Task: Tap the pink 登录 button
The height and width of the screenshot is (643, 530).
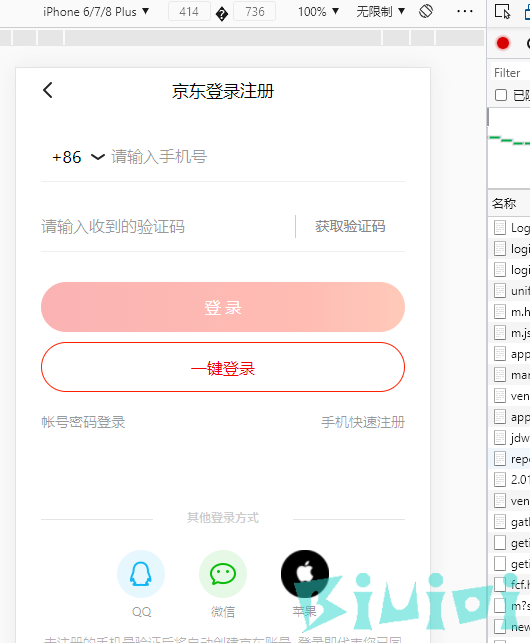Action: pyautogui.click(x=223, y=307)
